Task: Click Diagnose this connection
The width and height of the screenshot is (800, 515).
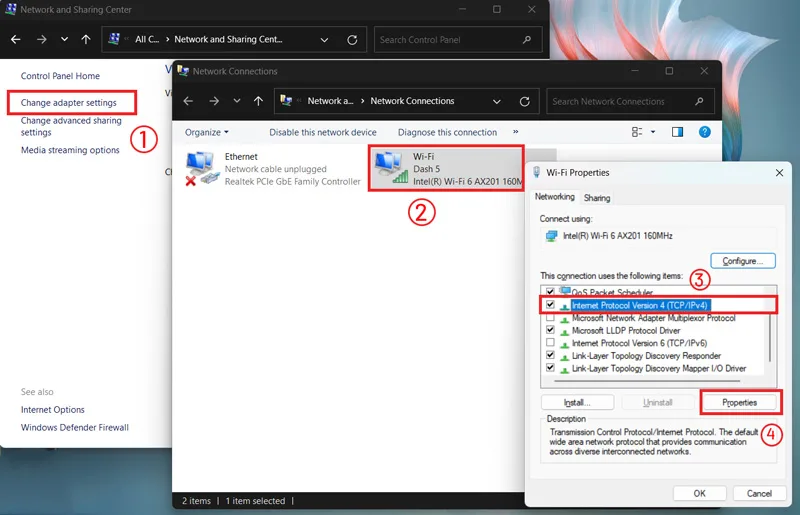Action: pyautogui.click(x=447, y=132)
